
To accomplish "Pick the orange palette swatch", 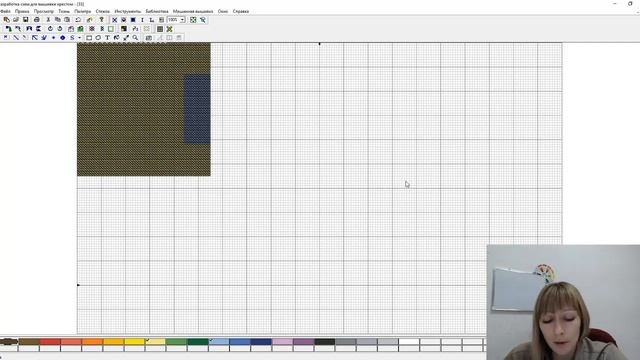I will [92, 342].
